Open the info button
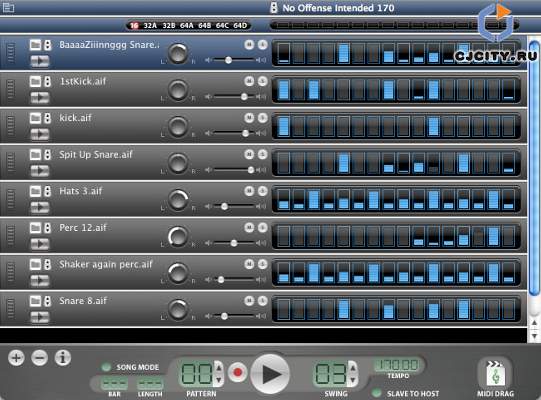The height and width of the screenshot is (400, 541). point(63,358)
